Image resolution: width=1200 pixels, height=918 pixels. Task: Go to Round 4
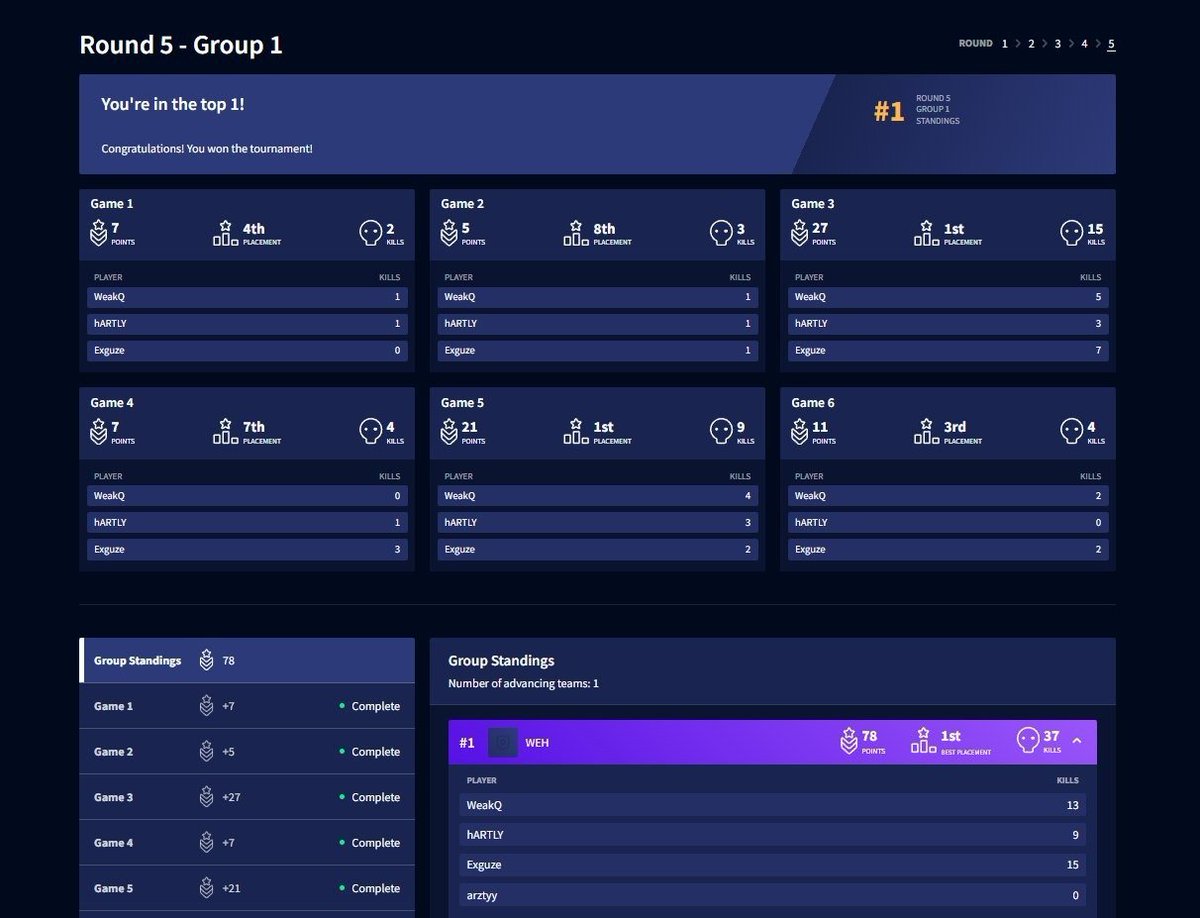click(1084, 44)
